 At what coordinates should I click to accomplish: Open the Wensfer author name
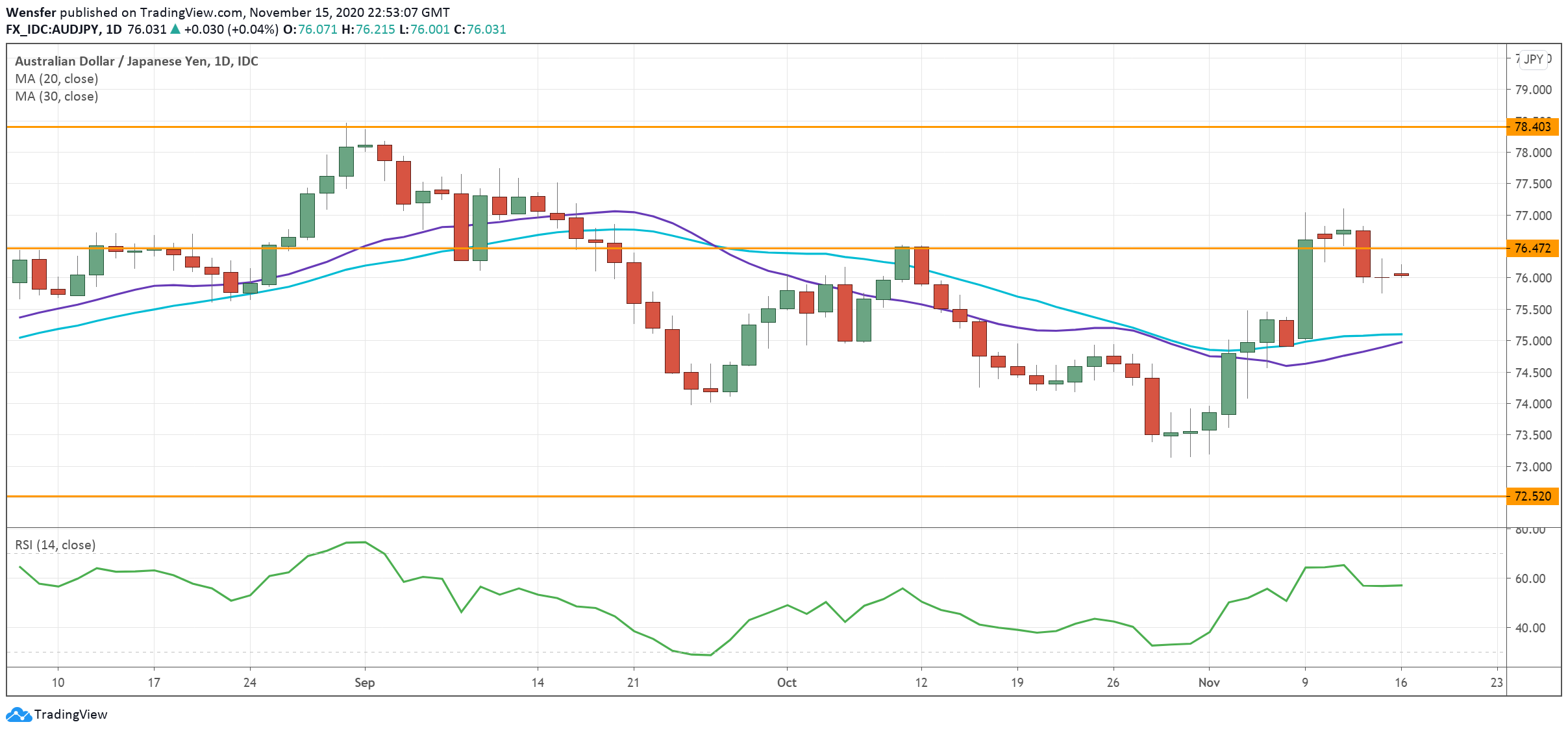(31, 12)
